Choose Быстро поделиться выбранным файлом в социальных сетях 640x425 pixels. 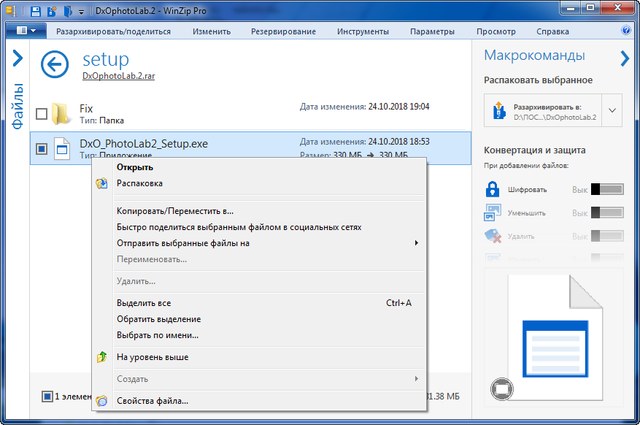(260, 227)
